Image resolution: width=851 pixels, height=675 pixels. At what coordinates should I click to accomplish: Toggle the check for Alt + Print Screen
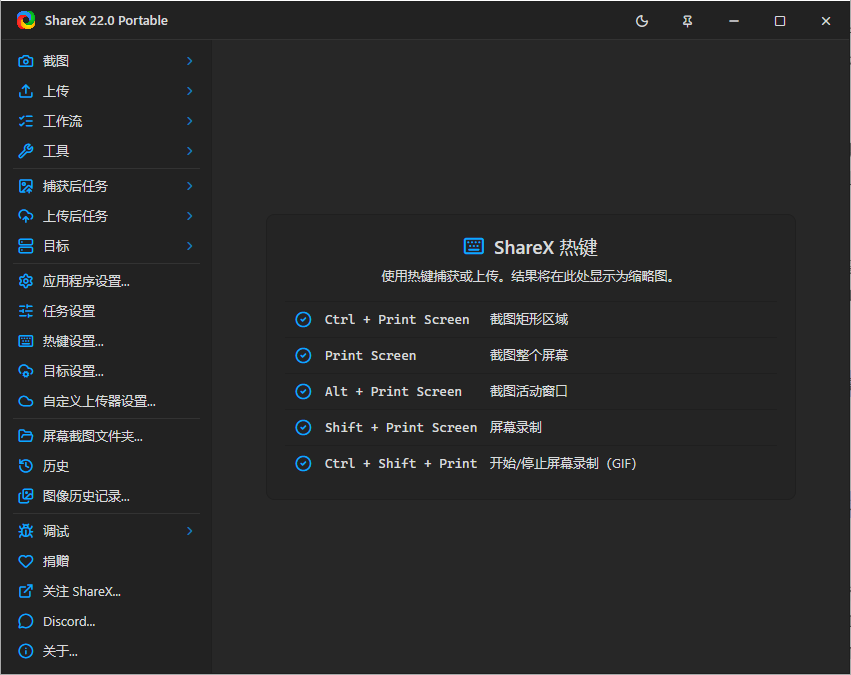coord(303,391)
